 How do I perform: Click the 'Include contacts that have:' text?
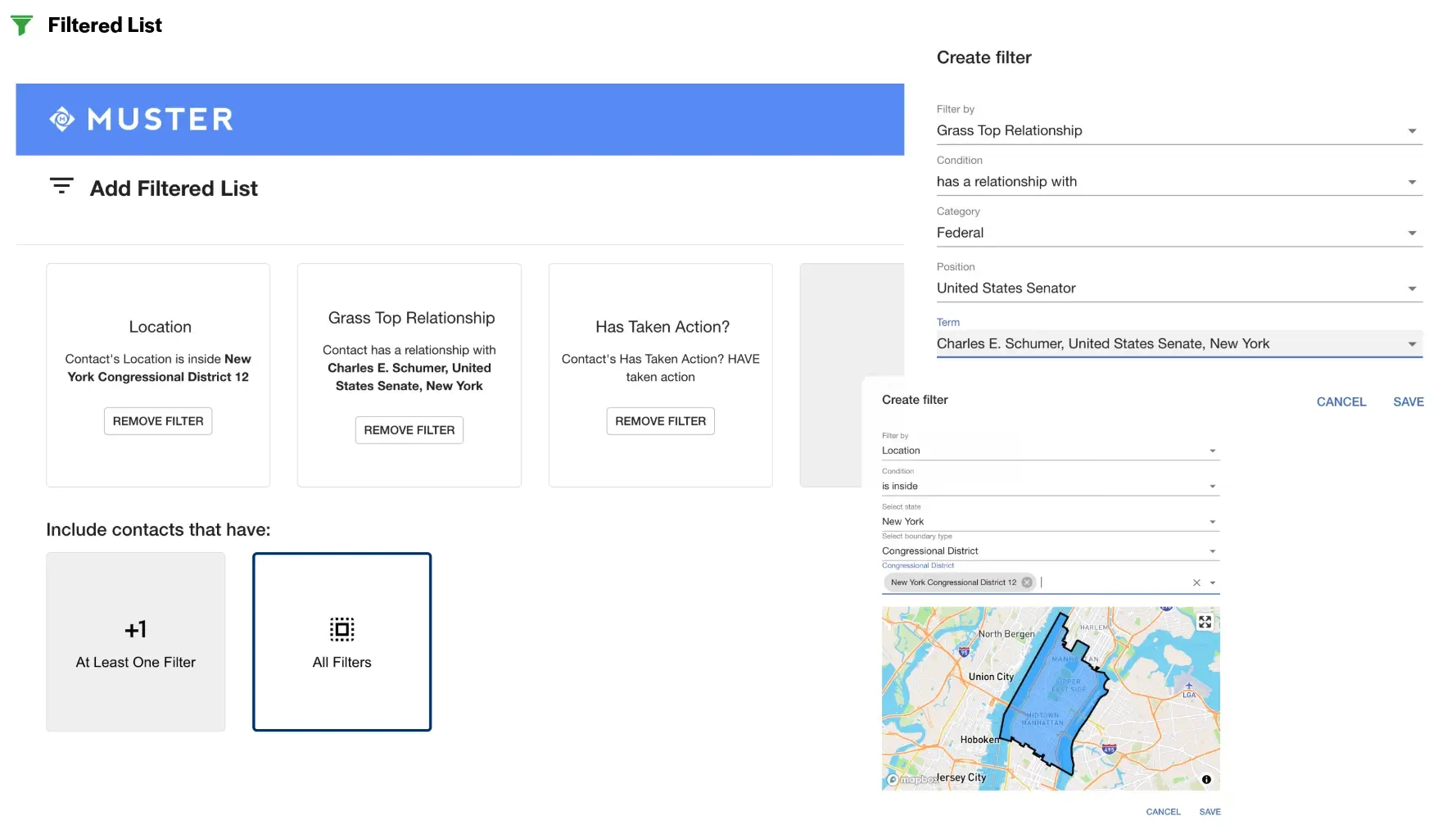(158, 530)
